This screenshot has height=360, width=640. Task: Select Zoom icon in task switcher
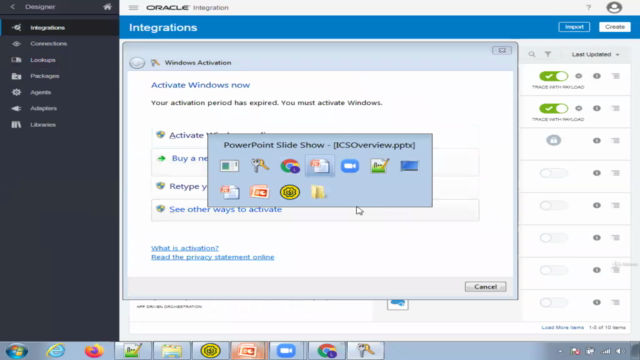point(350,166)
